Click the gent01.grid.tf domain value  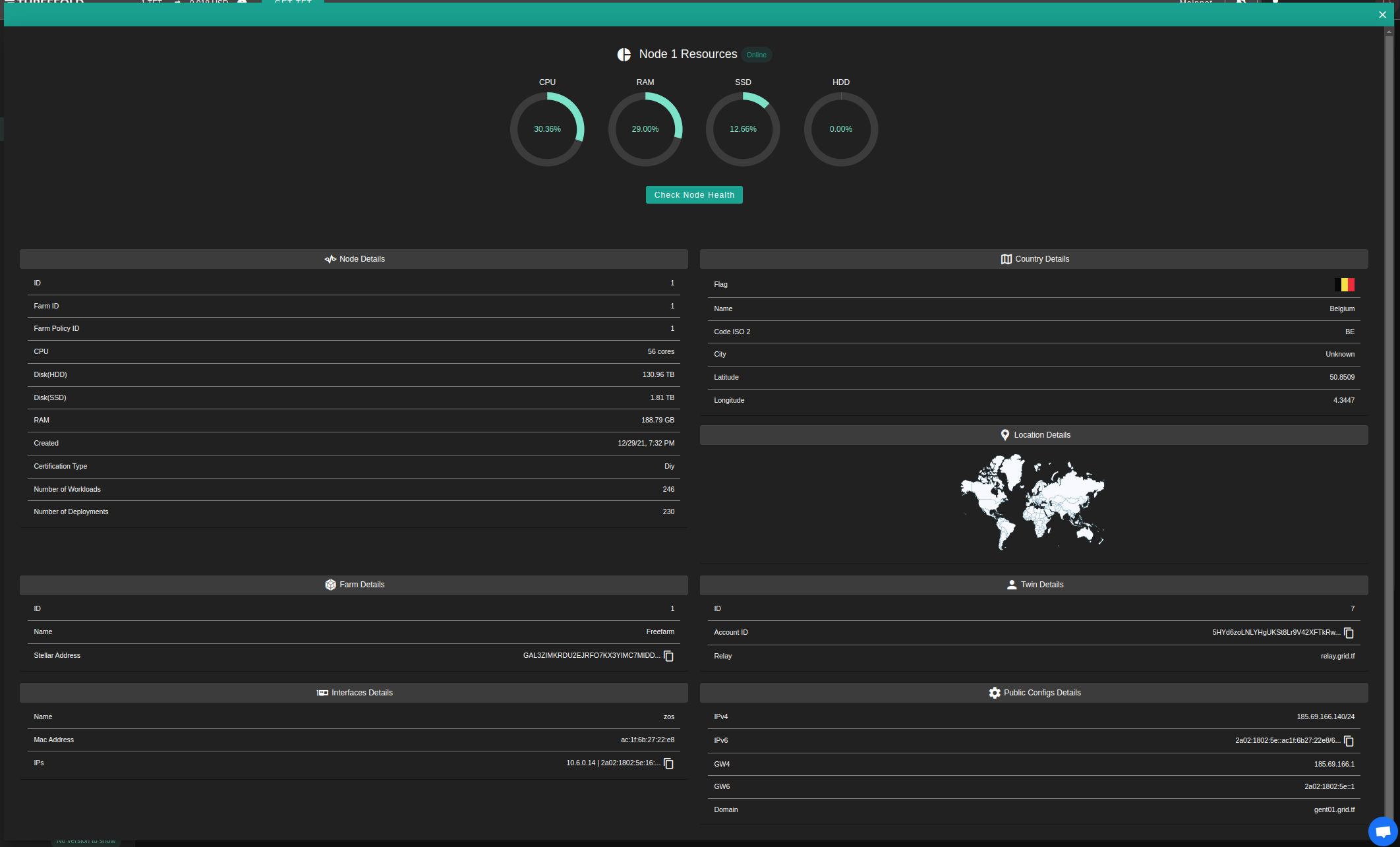[1333, 809]
